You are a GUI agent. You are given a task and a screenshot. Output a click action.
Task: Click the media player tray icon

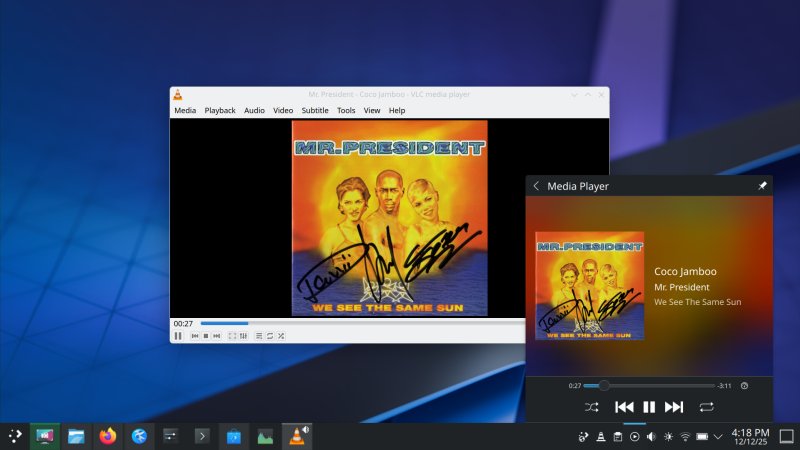[634, 437]
